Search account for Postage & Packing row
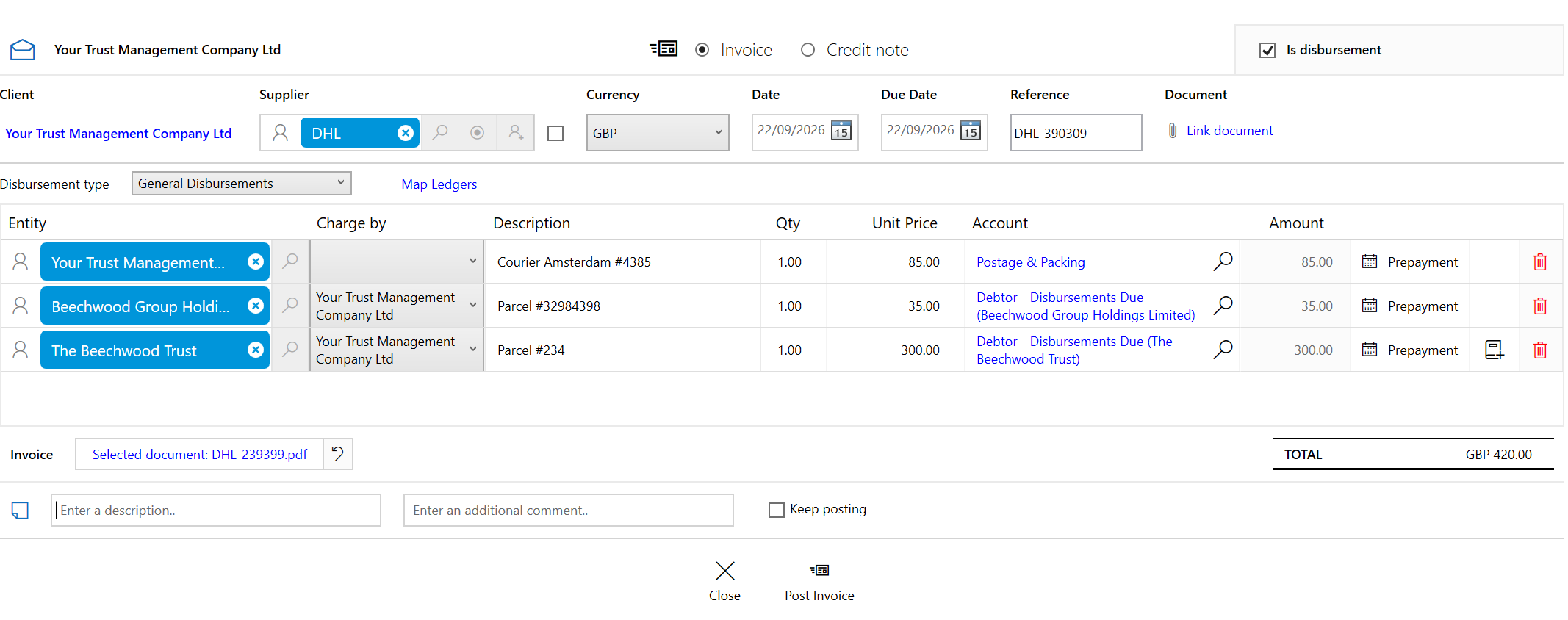The height and width of the screenshot is (620, 1568). (1223, 262)
